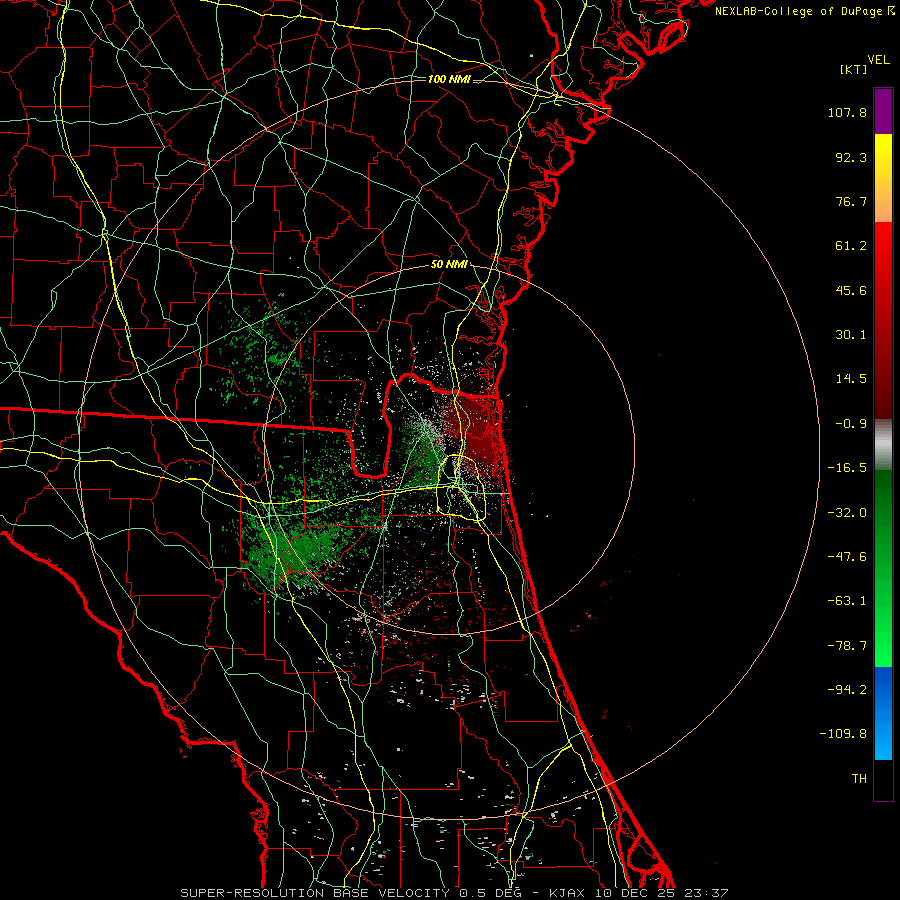Click the 50 NMI range ring label

pos(449,265)
